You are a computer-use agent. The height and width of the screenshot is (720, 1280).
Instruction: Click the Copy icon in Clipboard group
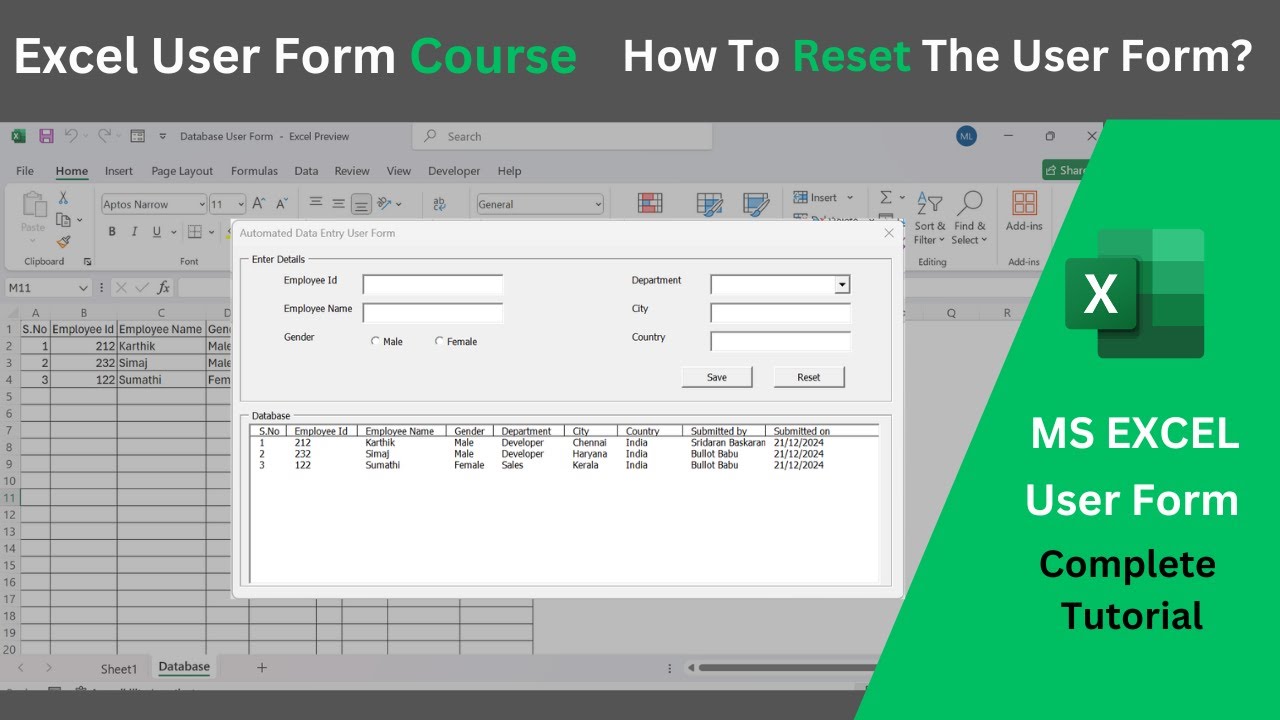[63, 220]
